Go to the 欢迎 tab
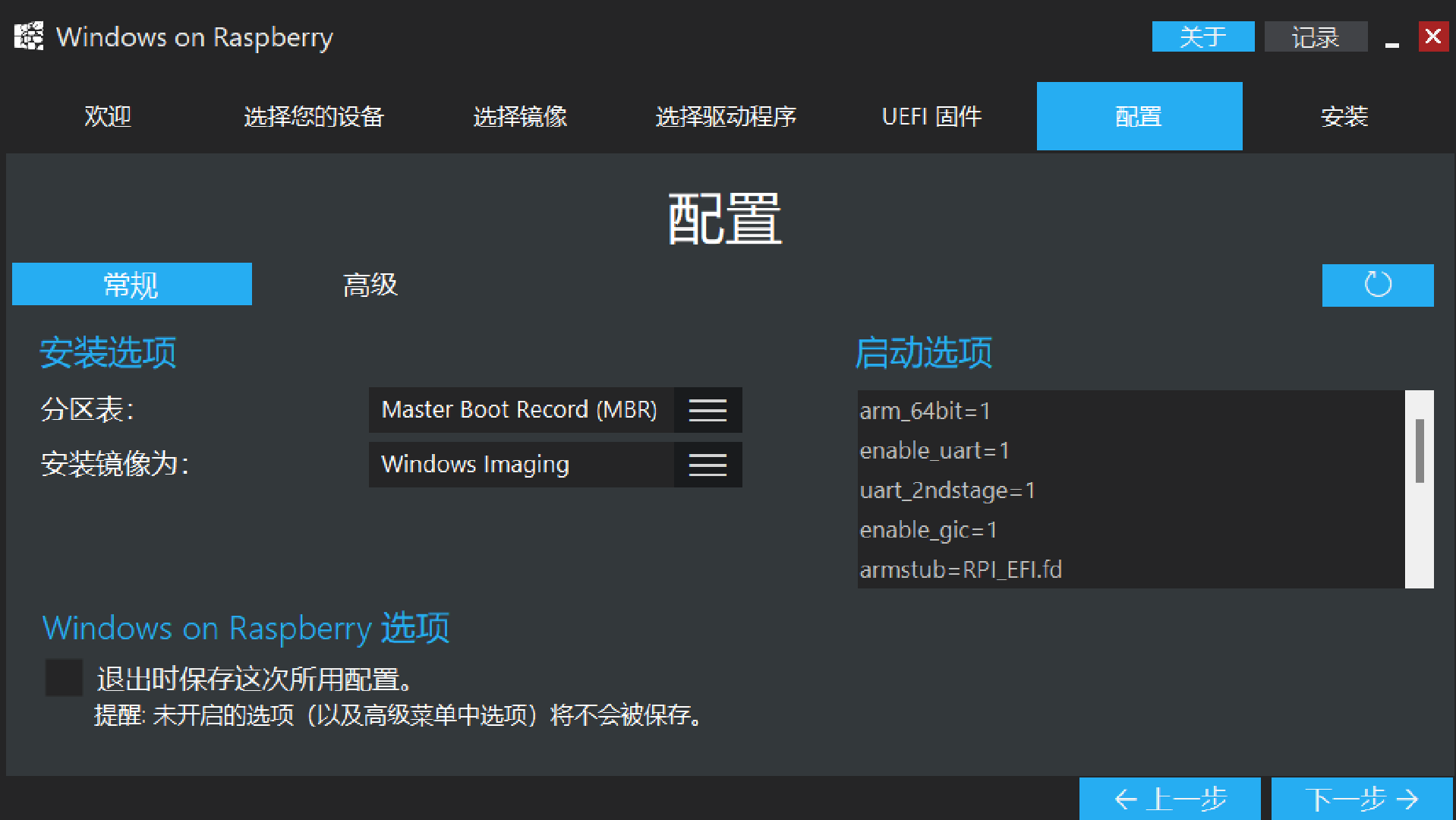This screenshot has height=820, width=1456. coord(108,116)
